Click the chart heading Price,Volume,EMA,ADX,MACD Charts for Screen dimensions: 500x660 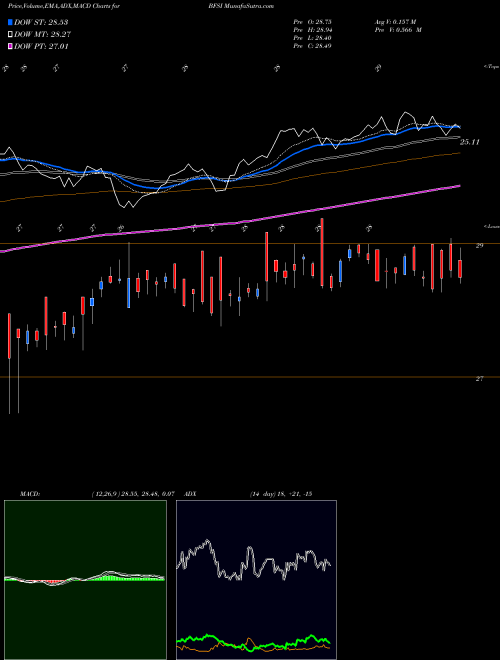coord(64,6)
